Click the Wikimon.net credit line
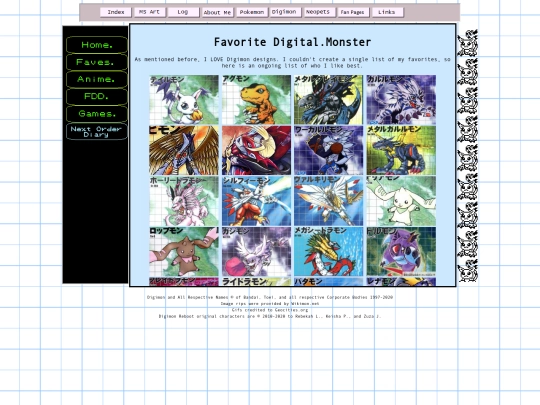 pos(270,303)
